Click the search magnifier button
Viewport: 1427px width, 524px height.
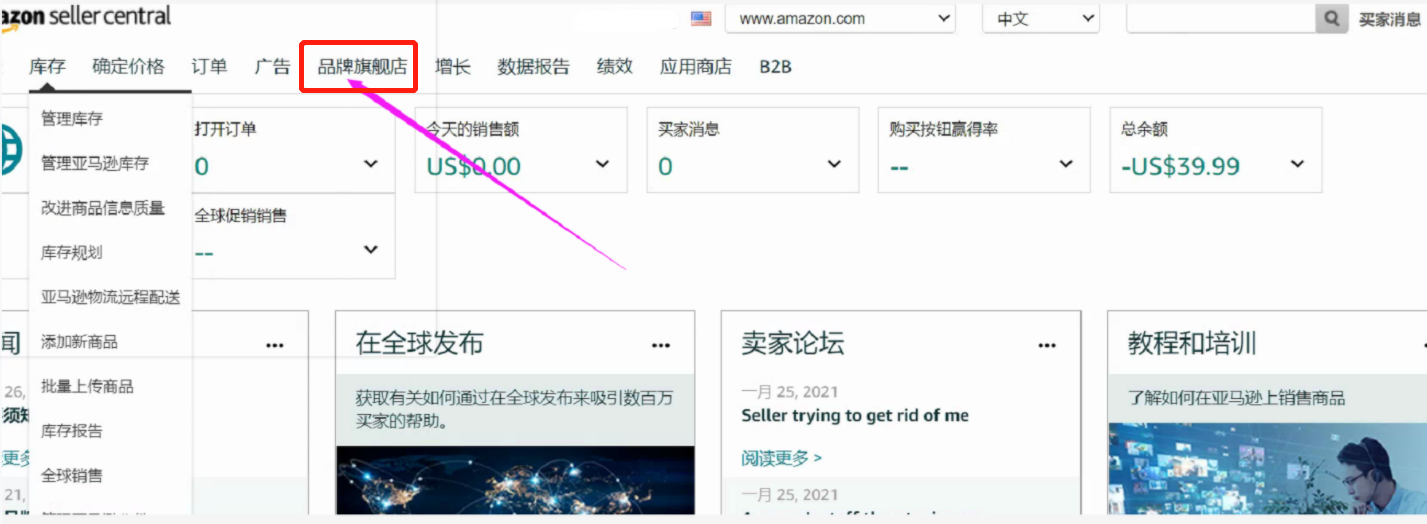(1331, 18)
